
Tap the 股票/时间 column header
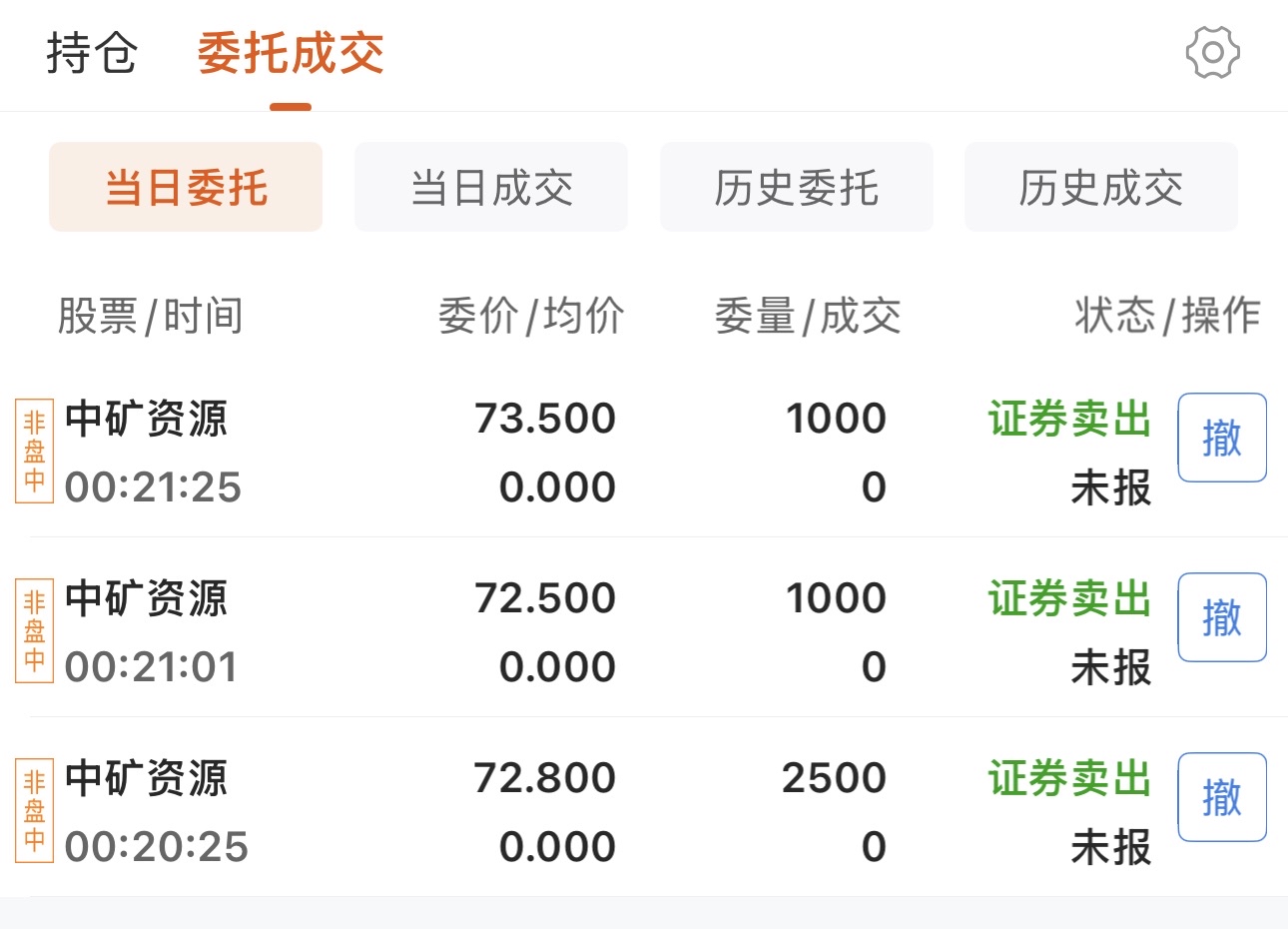[150, 317]
